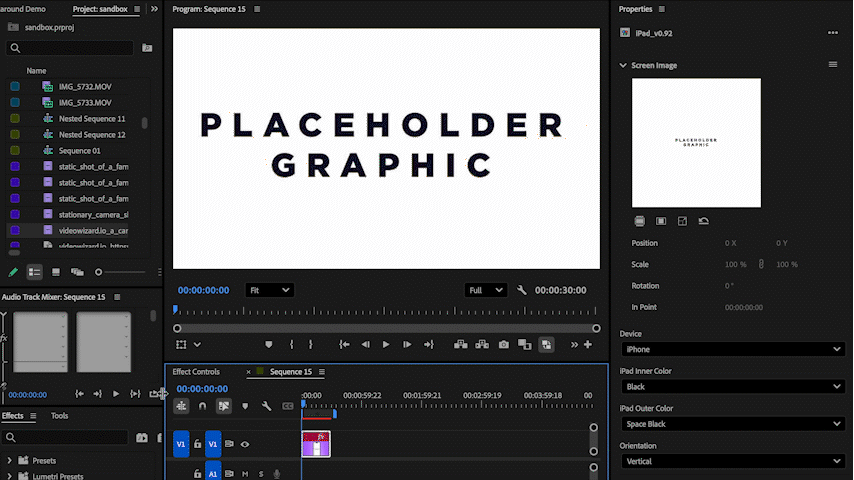The height and width of the screenshot is (480, 854).
Task: Click the Lift button
Action: tap(461, 345)
